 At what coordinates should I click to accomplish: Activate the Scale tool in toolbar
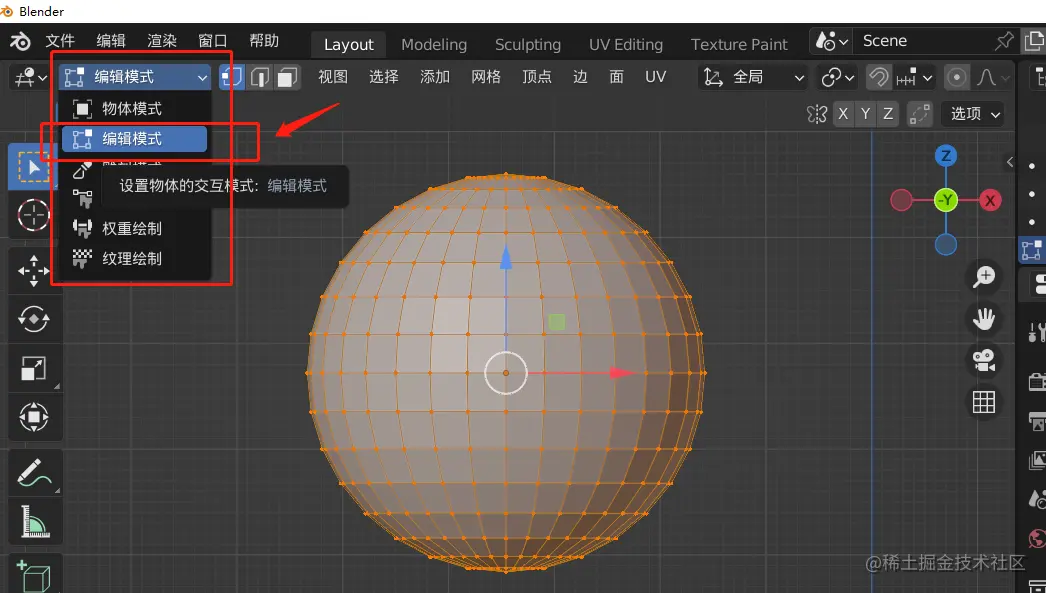(x=33, y=368)
